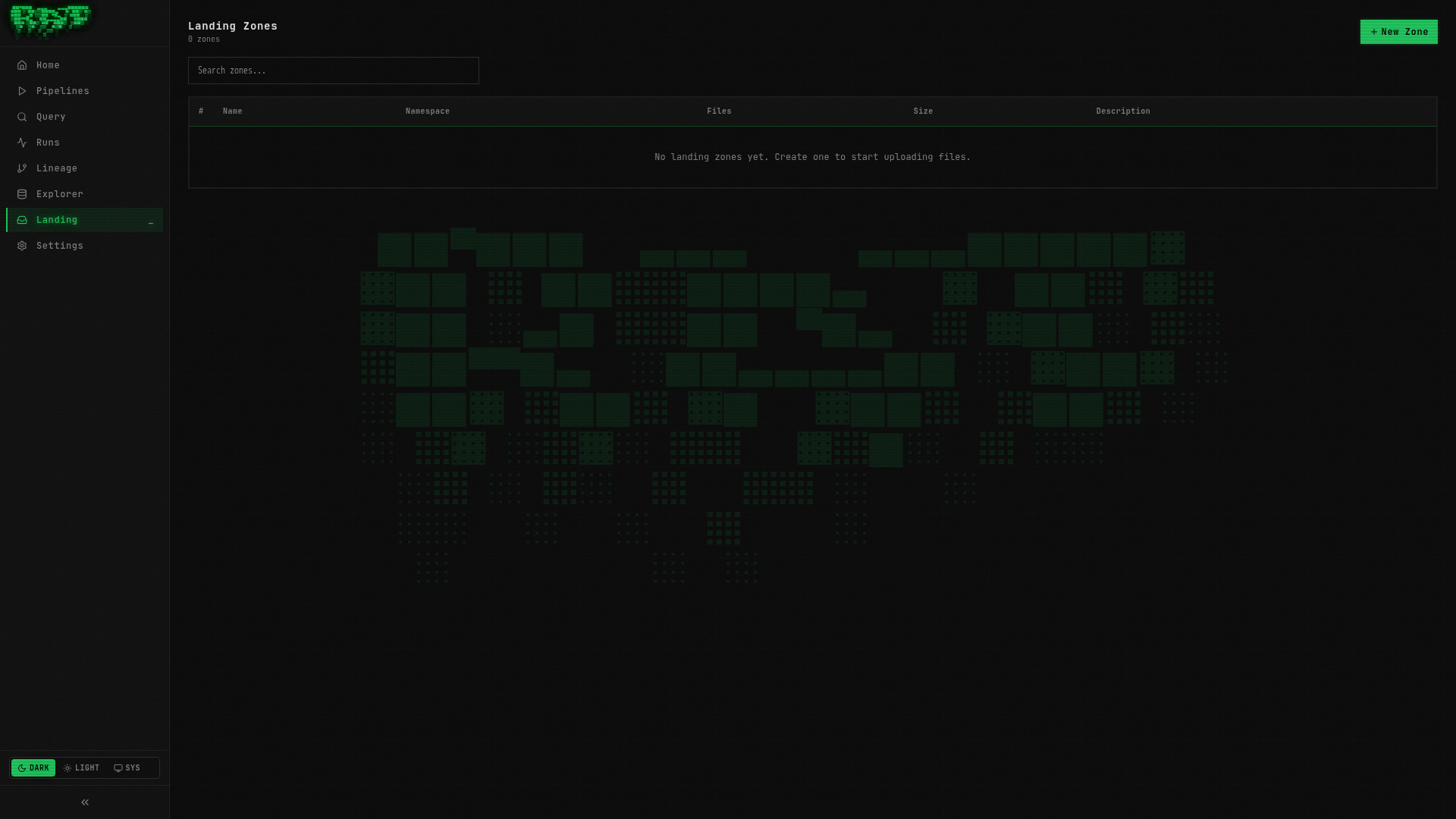Click the Explorer database icon
This screenshot has height=819, width=1456.
coord(22,194)
